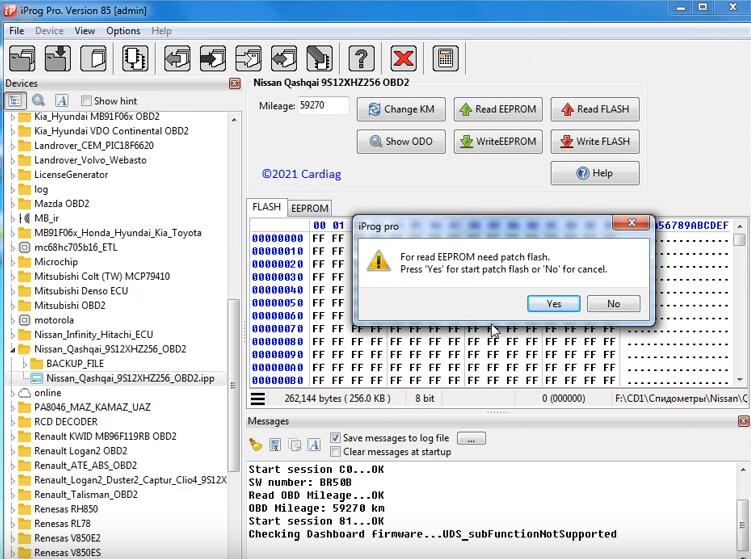This screenshot has width=751, height=559.
Task: Close the iProg pro dialog
Action: (631, 223)
